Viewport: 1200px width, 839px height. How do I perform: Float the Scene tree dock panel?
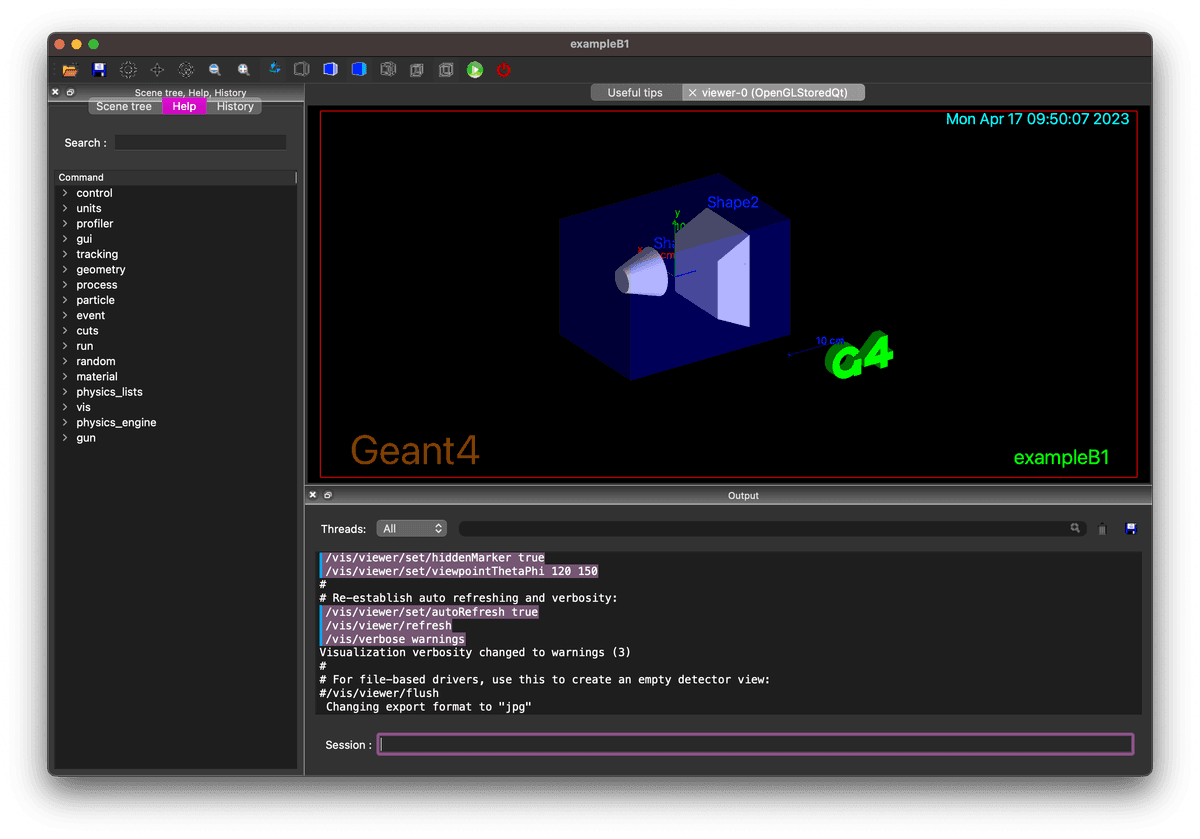click(70, 92)
